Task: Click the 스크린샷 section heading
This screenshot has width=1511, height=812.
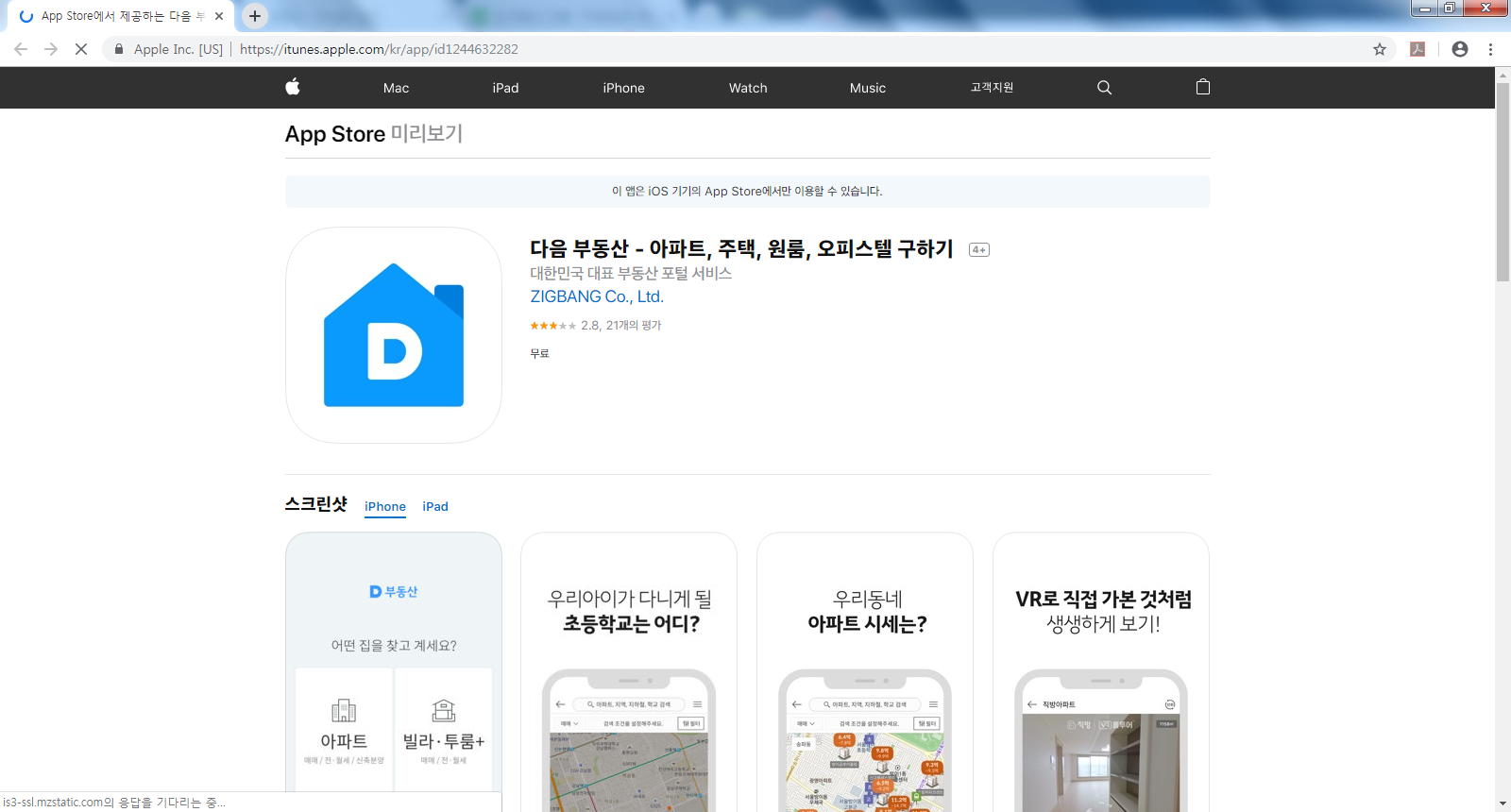Action: [316, 504]
